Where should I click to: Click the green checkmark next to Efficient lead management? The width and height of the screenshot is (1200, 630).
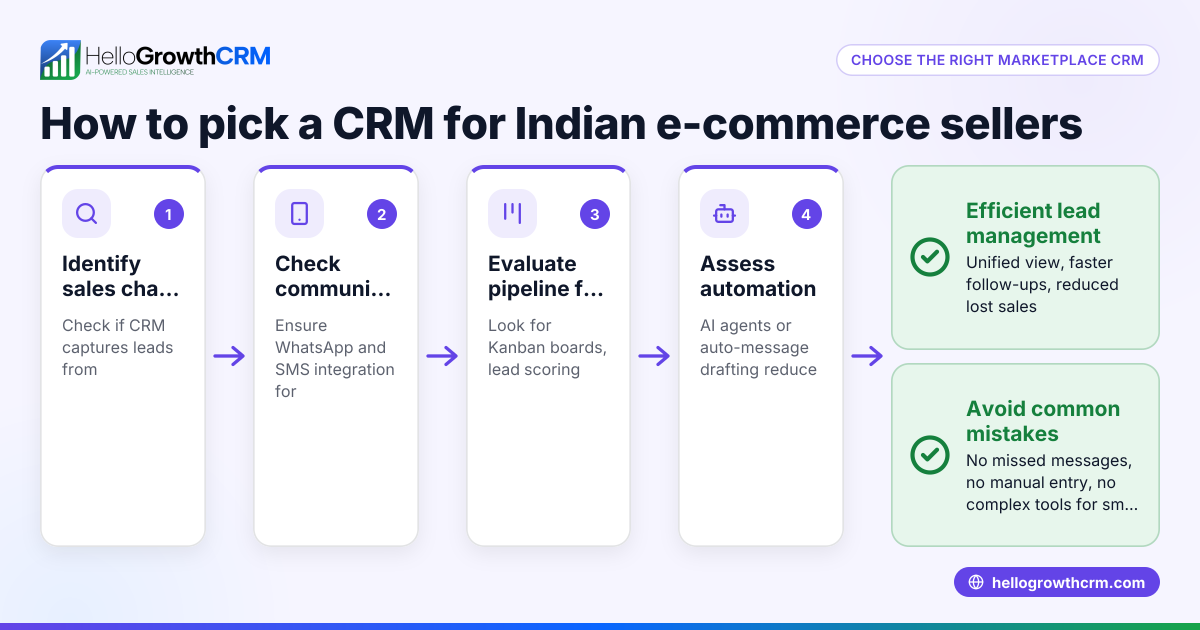click(930, 257)
